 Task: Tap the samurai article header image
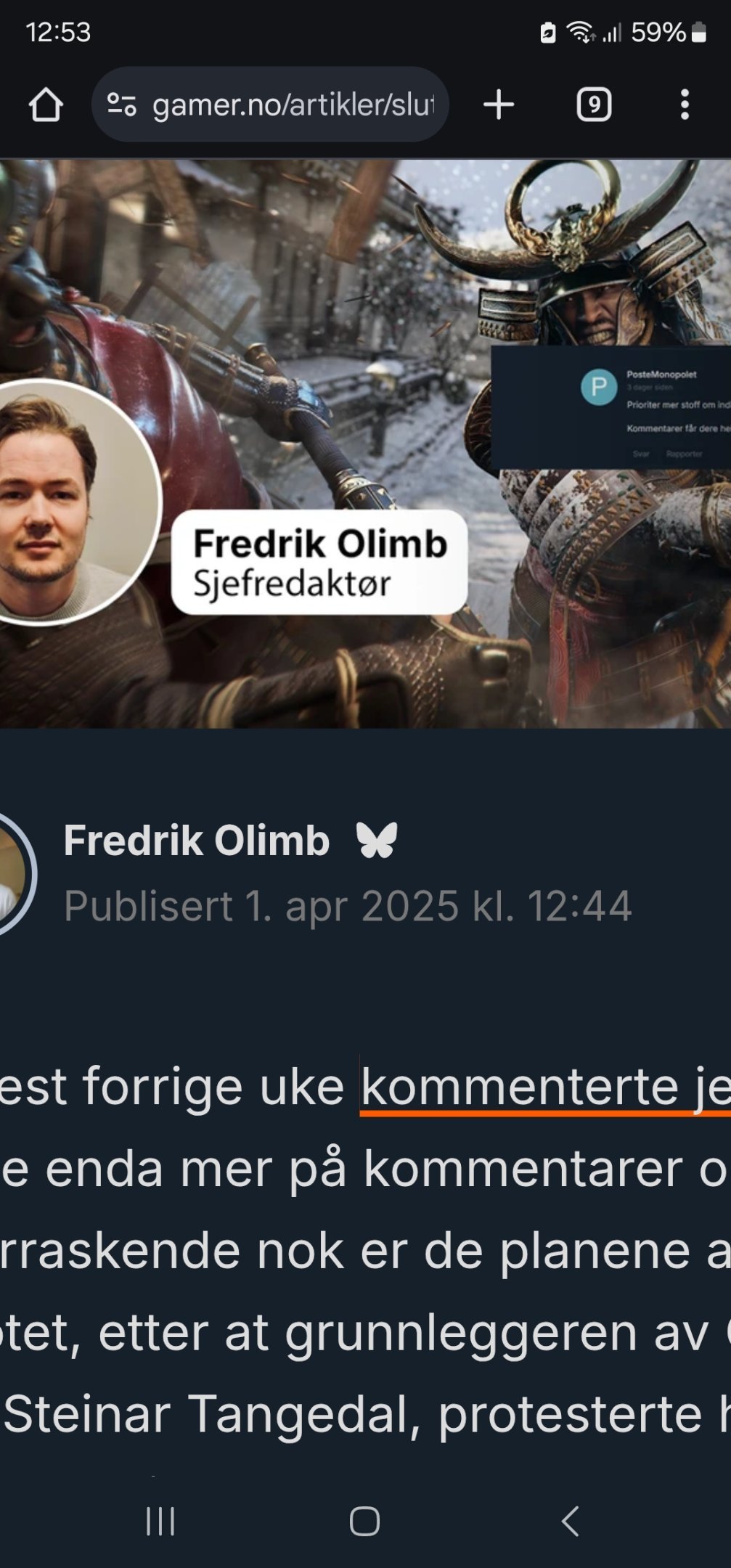pyautogui.click(x=365, y=443)
